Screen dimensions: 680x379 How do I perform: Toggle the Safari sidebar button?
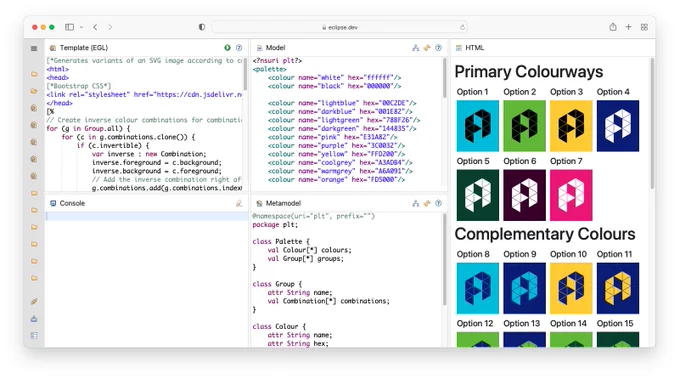pyautogui.click(x=69, y=27)
